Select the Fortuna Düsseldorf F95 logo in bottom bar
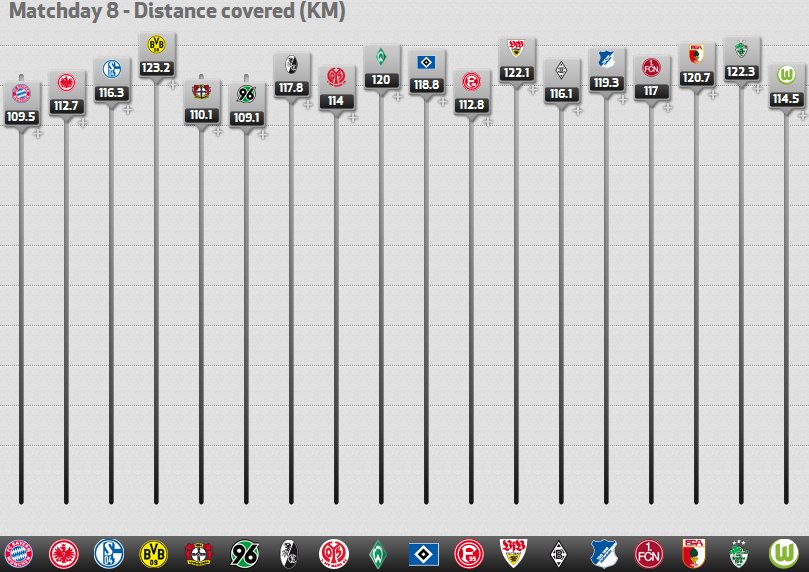The image size is (809, 572). (x=469, y=553)
